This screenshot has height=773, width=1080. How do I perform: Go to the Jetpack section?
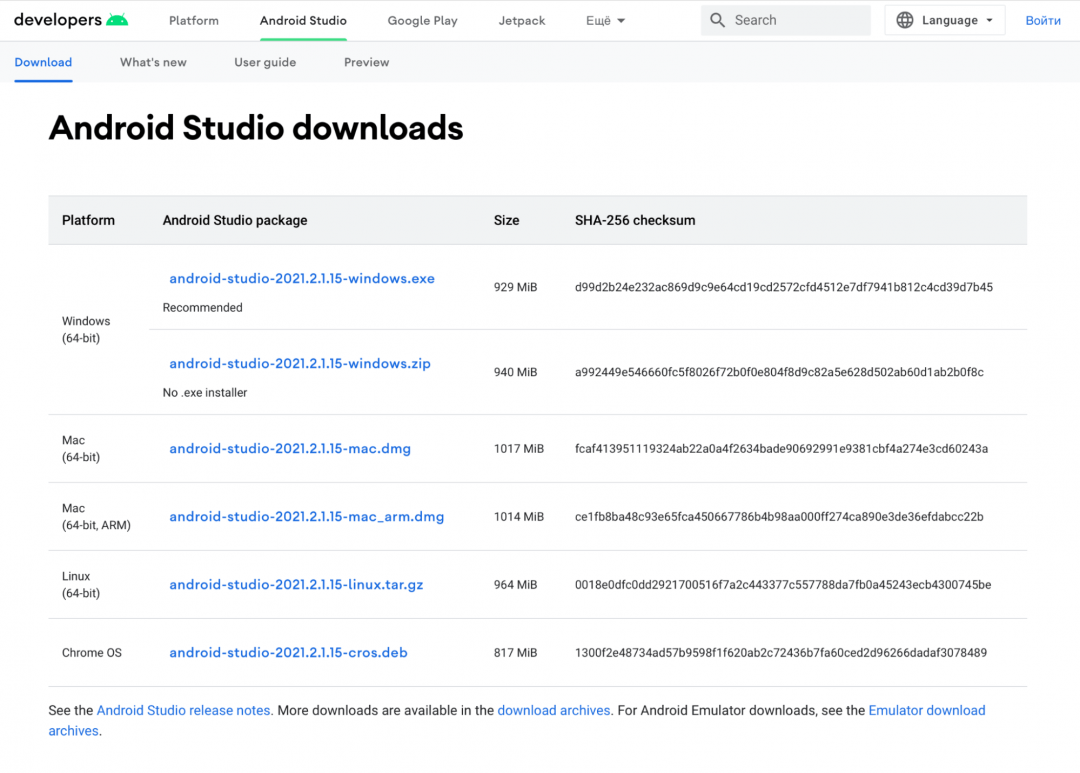point(522,21)
